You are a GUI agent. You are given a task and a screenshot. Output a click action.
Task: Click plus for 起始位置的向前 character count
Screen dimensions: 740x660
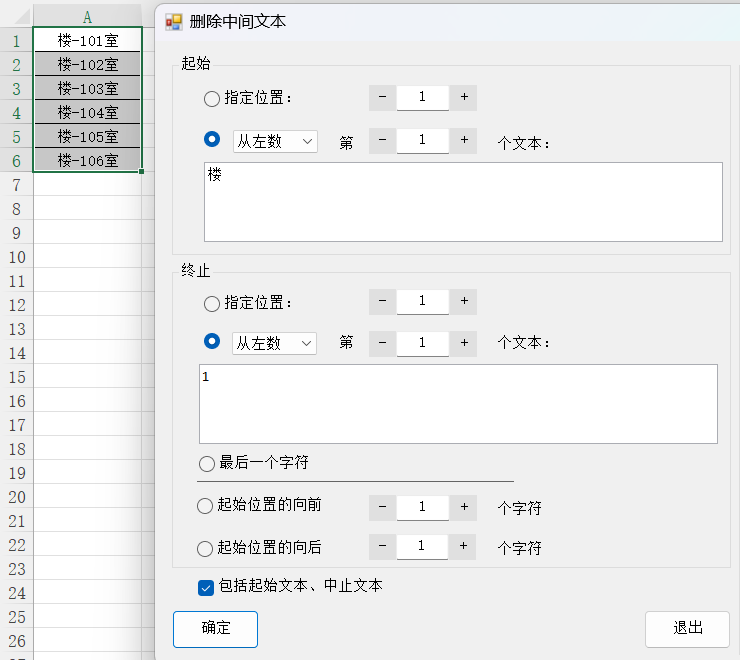pos(463,507)
